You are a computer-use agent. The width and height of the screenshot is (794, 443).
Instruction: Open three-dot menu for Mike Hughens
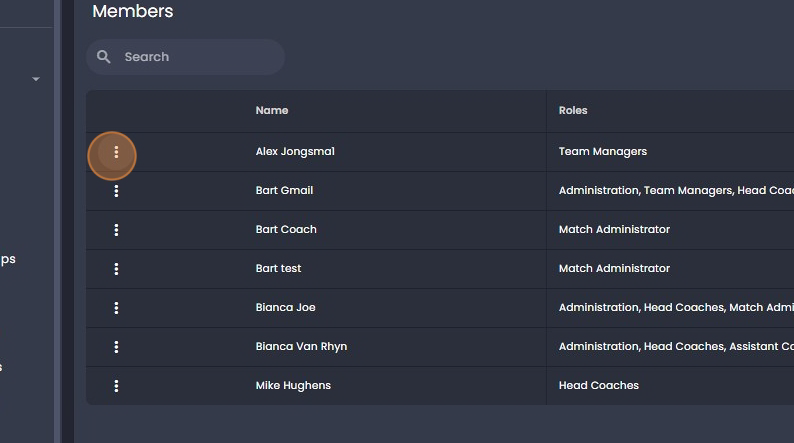(x=116, y=386)
